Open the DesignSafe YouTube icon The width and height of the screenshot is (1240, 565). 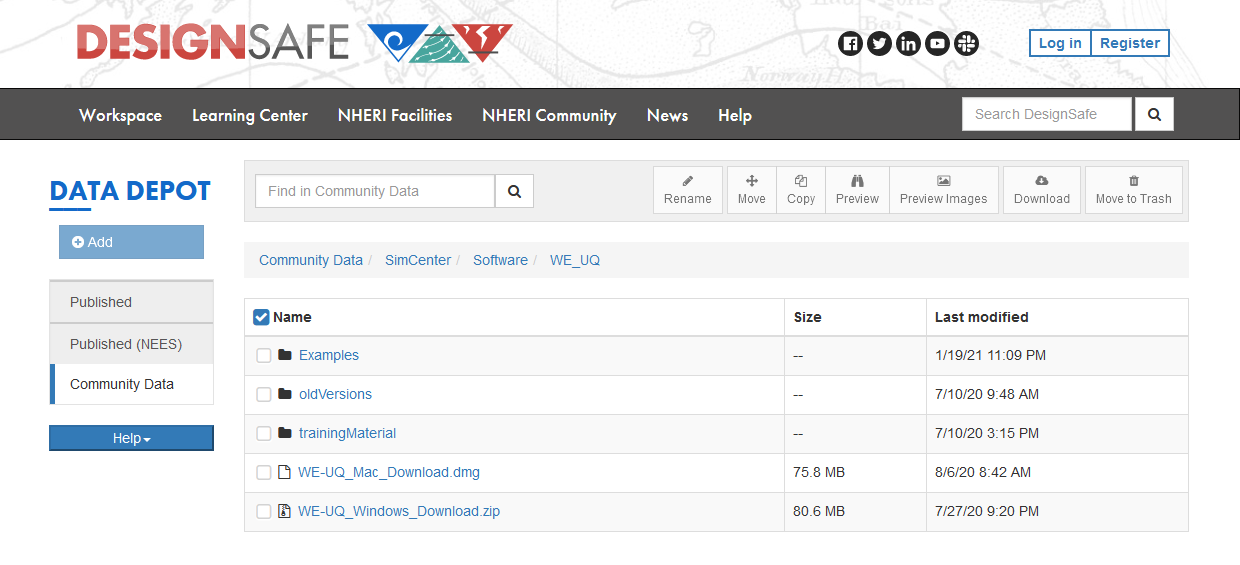point(937,43)
